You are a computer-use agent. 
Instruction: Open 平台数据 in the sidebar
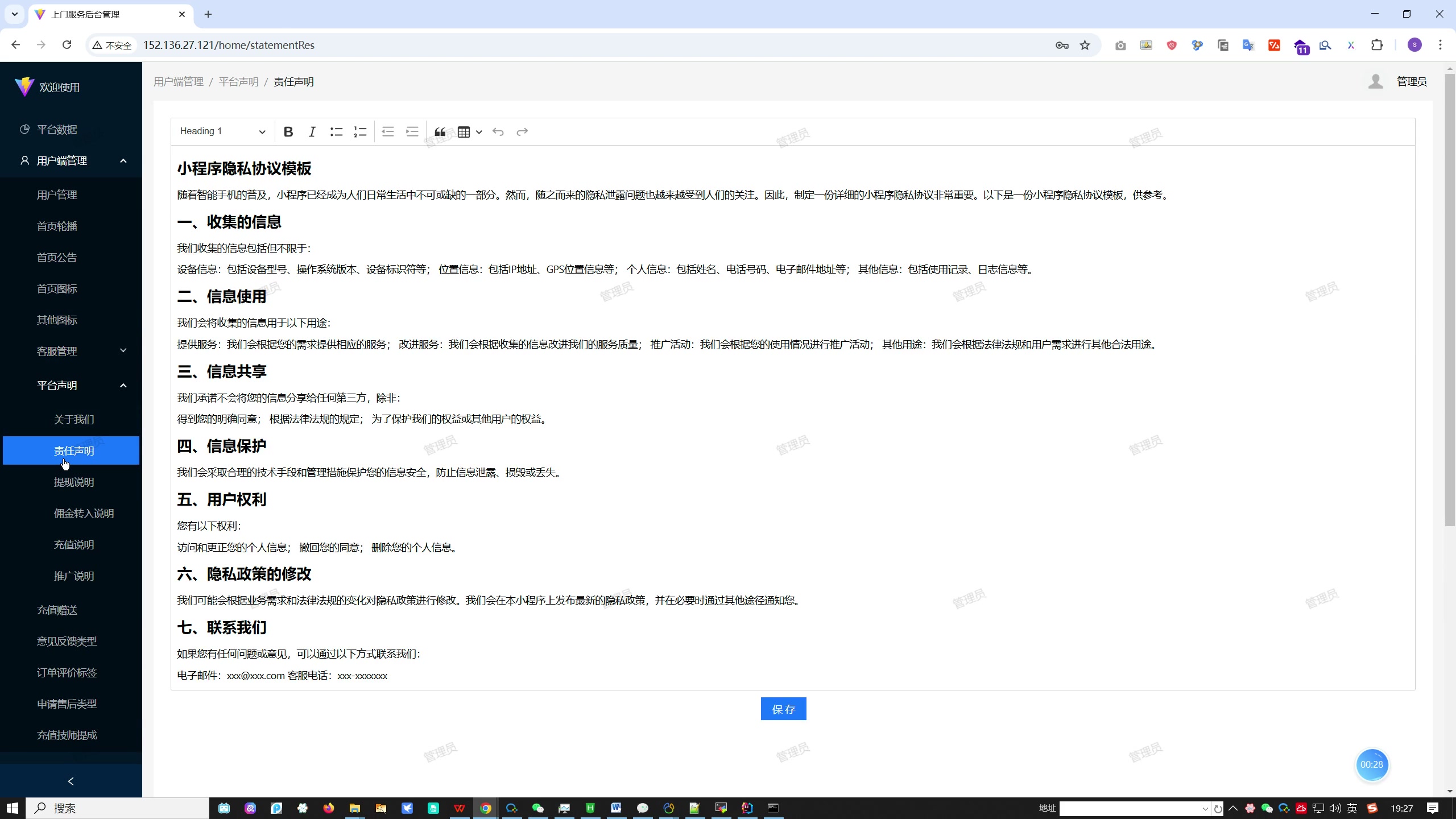[x=71, y=130]
